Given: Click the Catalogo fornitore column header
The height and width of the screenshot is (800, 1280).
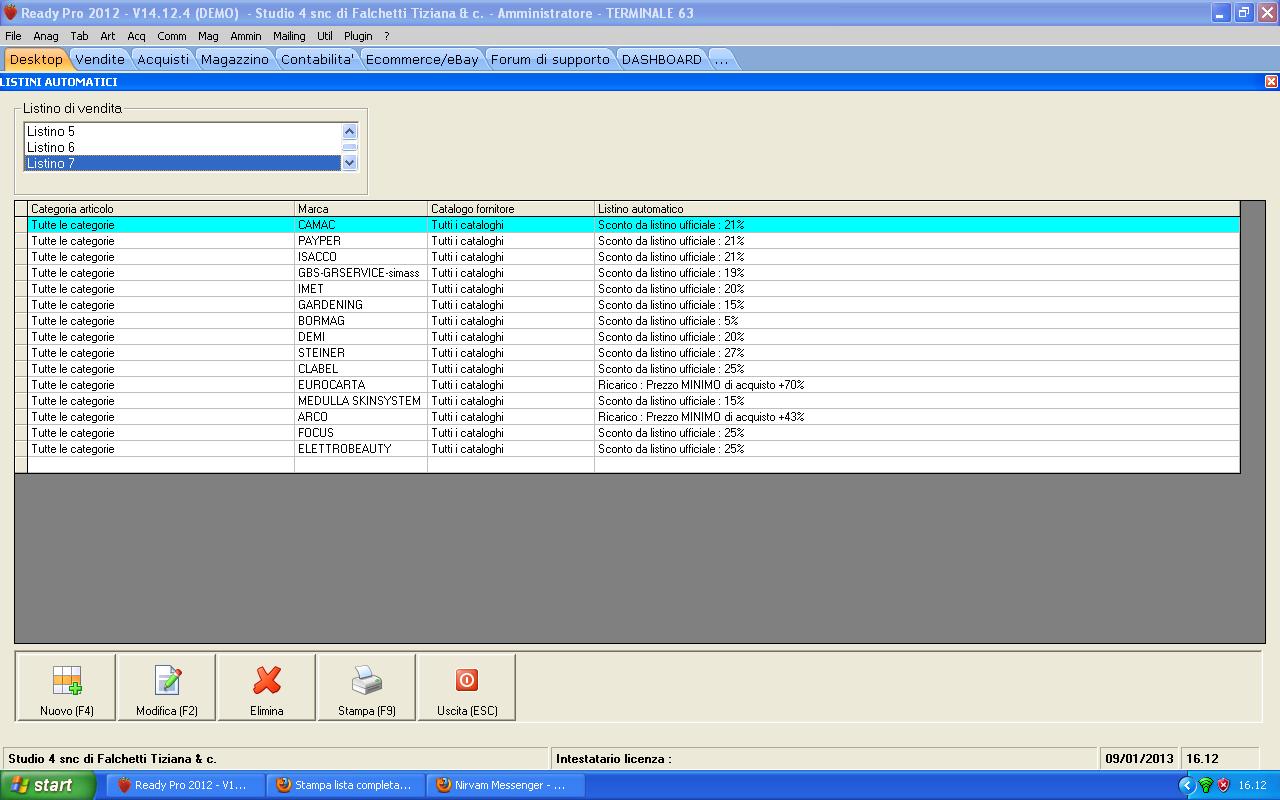Looking at the screenshot, I should point(511,208).
